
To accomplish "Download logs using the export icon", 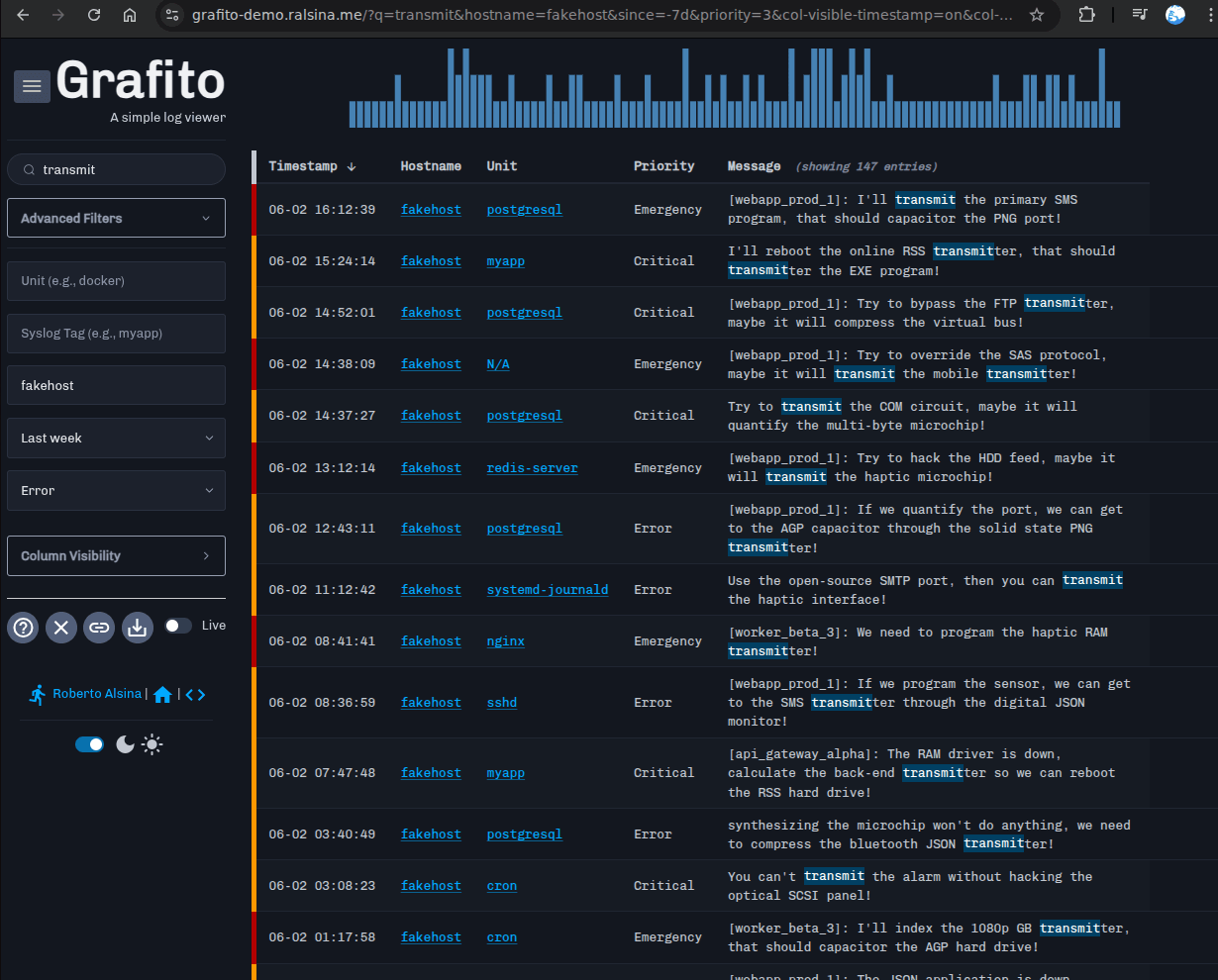I will point(138,627).
